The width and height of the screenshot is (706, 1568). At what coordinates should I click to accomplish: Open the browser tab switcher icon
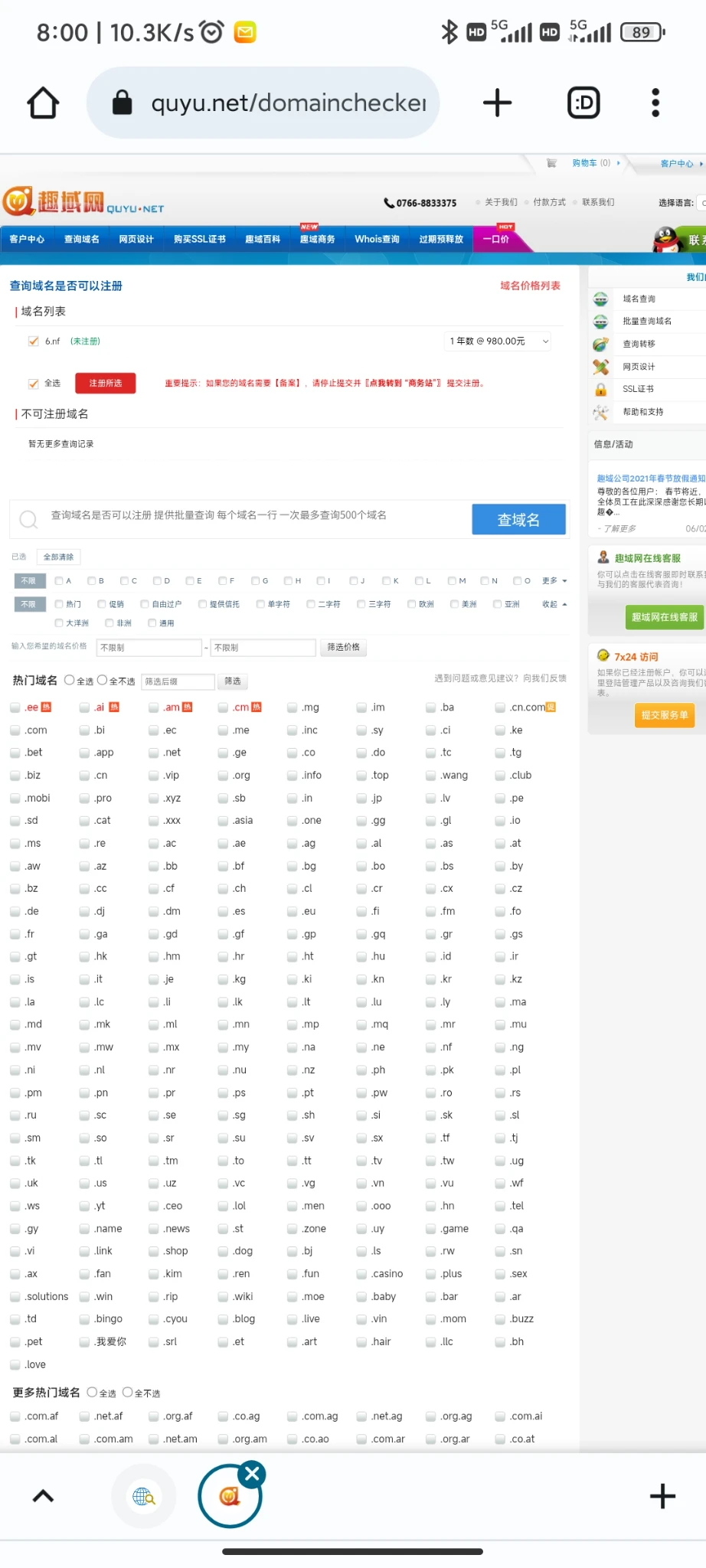[x=583, y=103]
